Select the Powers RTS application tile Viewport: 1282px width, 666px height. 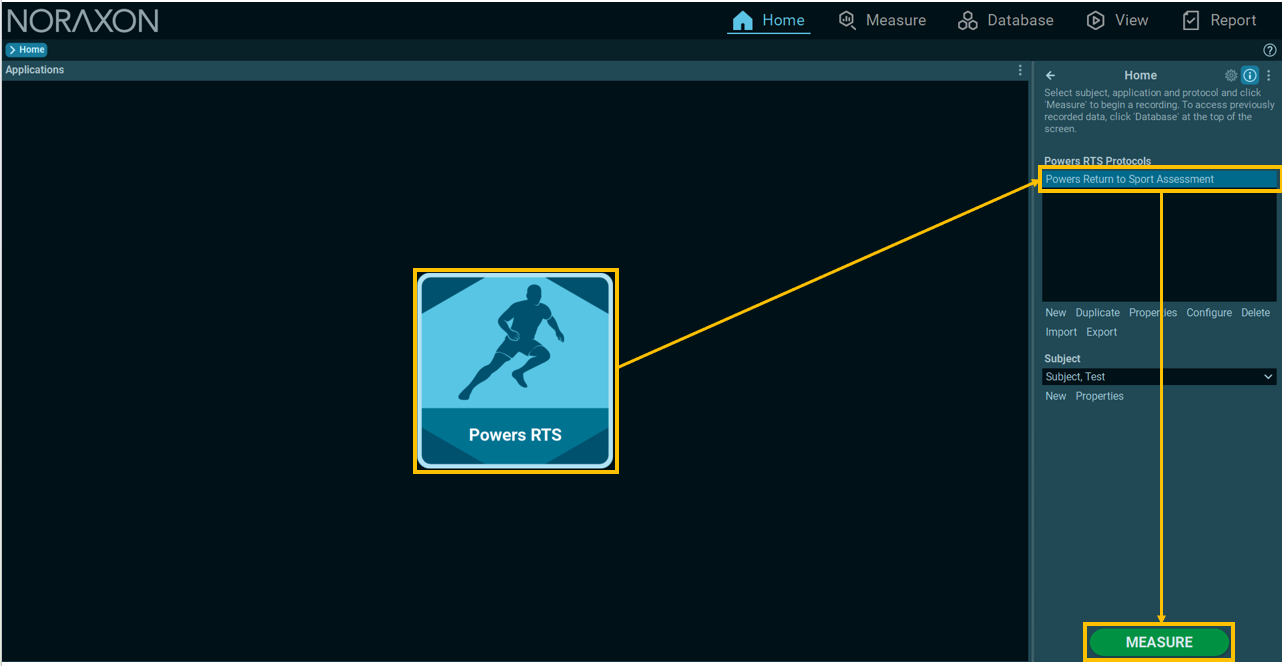tap(515, 371)
